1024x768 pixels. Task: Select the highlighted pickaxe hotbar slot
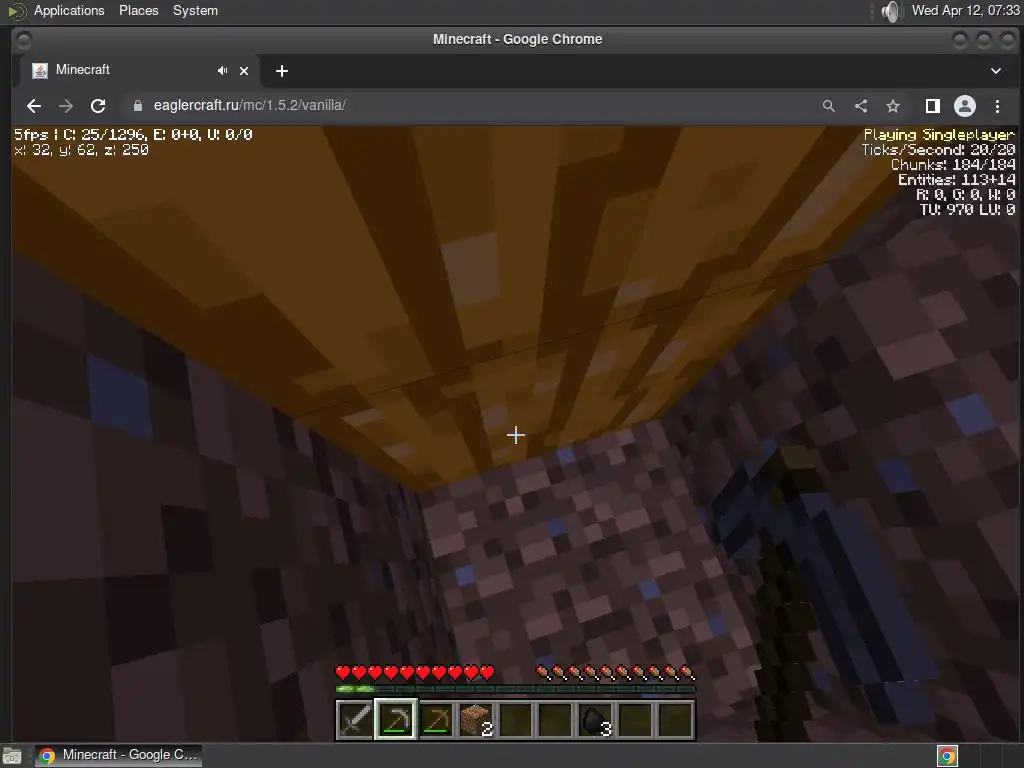point(396,720)
